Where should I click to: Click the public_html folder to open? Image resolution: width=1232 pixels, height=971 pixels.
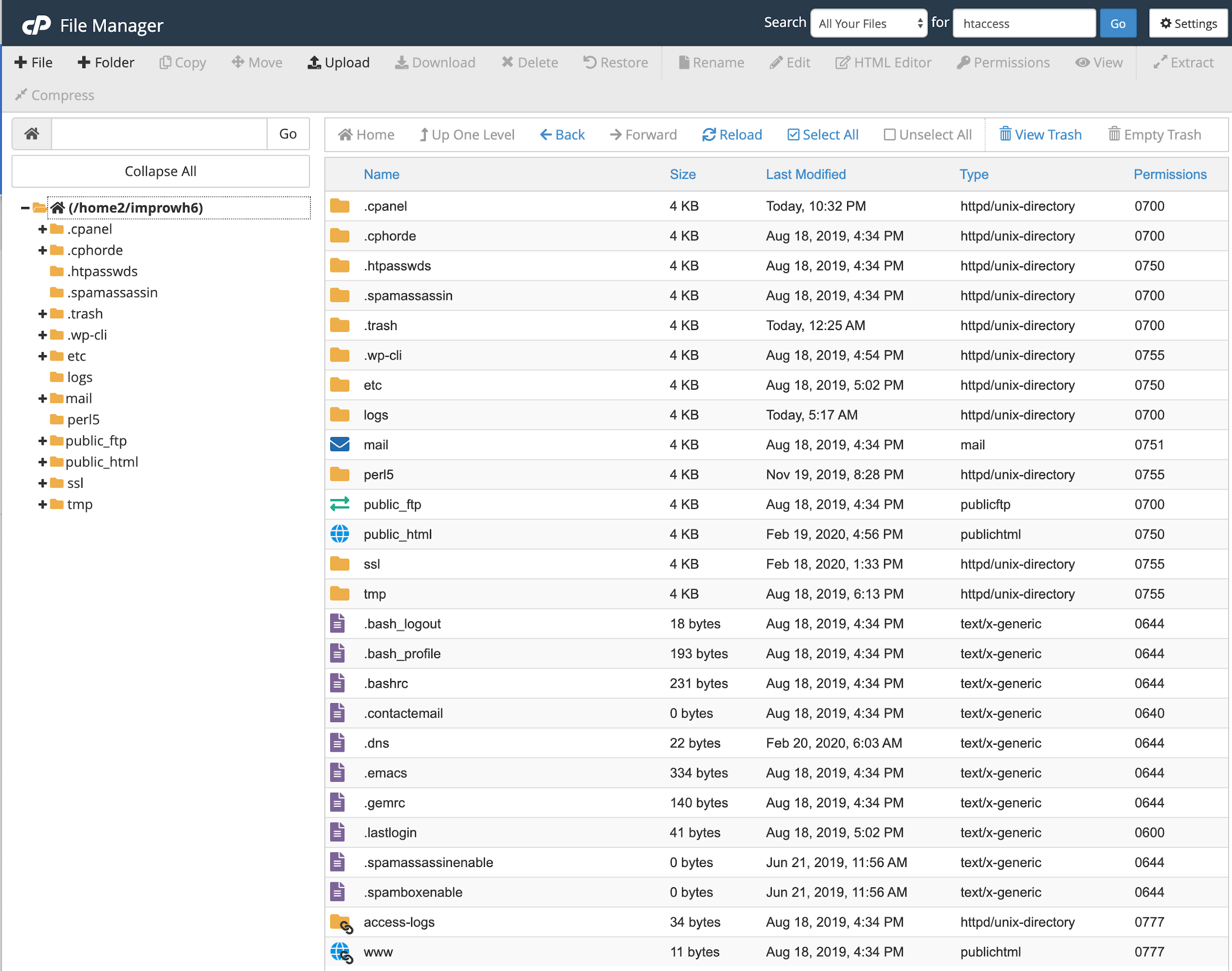398,533
